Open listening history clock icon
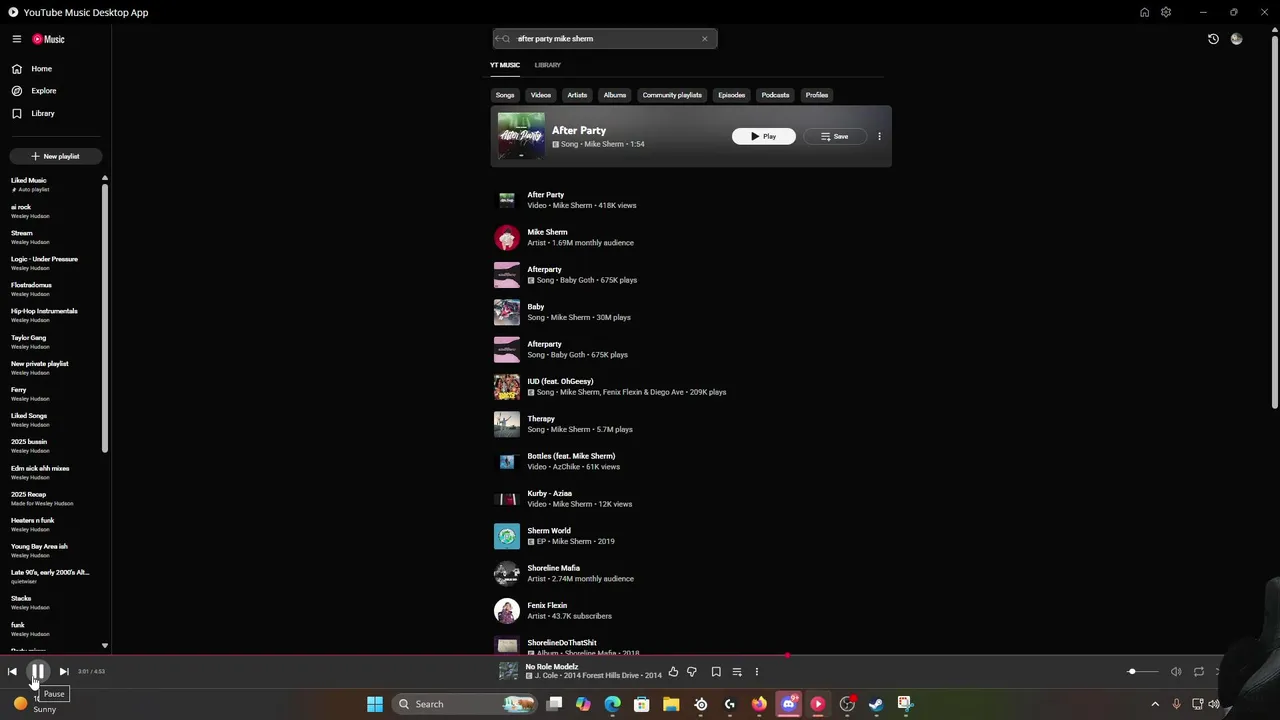 [x=1213, y=39]
